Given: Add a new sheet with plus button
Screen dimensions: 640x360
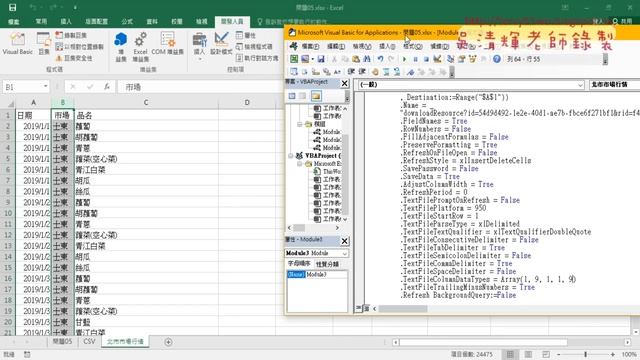Looking at the screenshot, I should (168, 342).
